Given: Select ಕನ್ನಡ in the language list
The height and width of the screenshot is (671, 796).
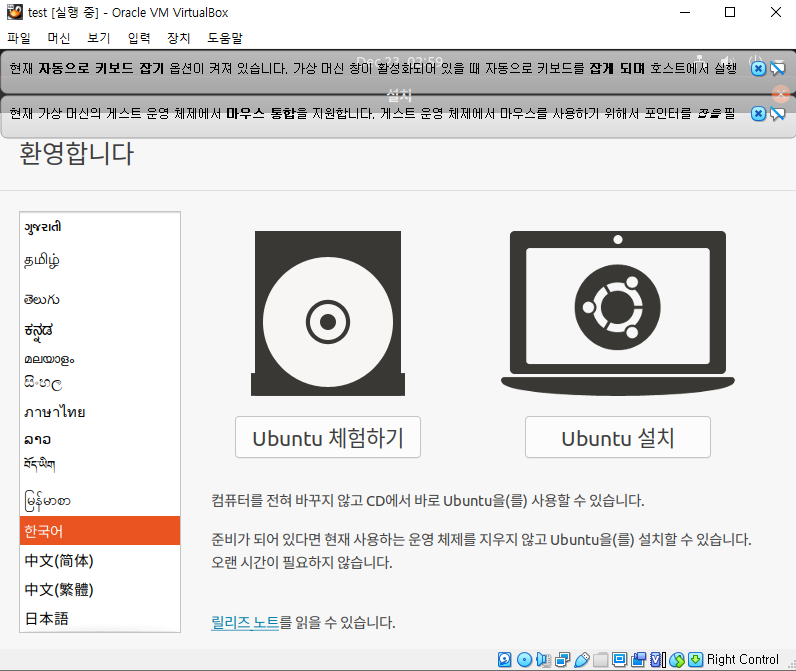Looking at the screenshot, I should 100,330.
